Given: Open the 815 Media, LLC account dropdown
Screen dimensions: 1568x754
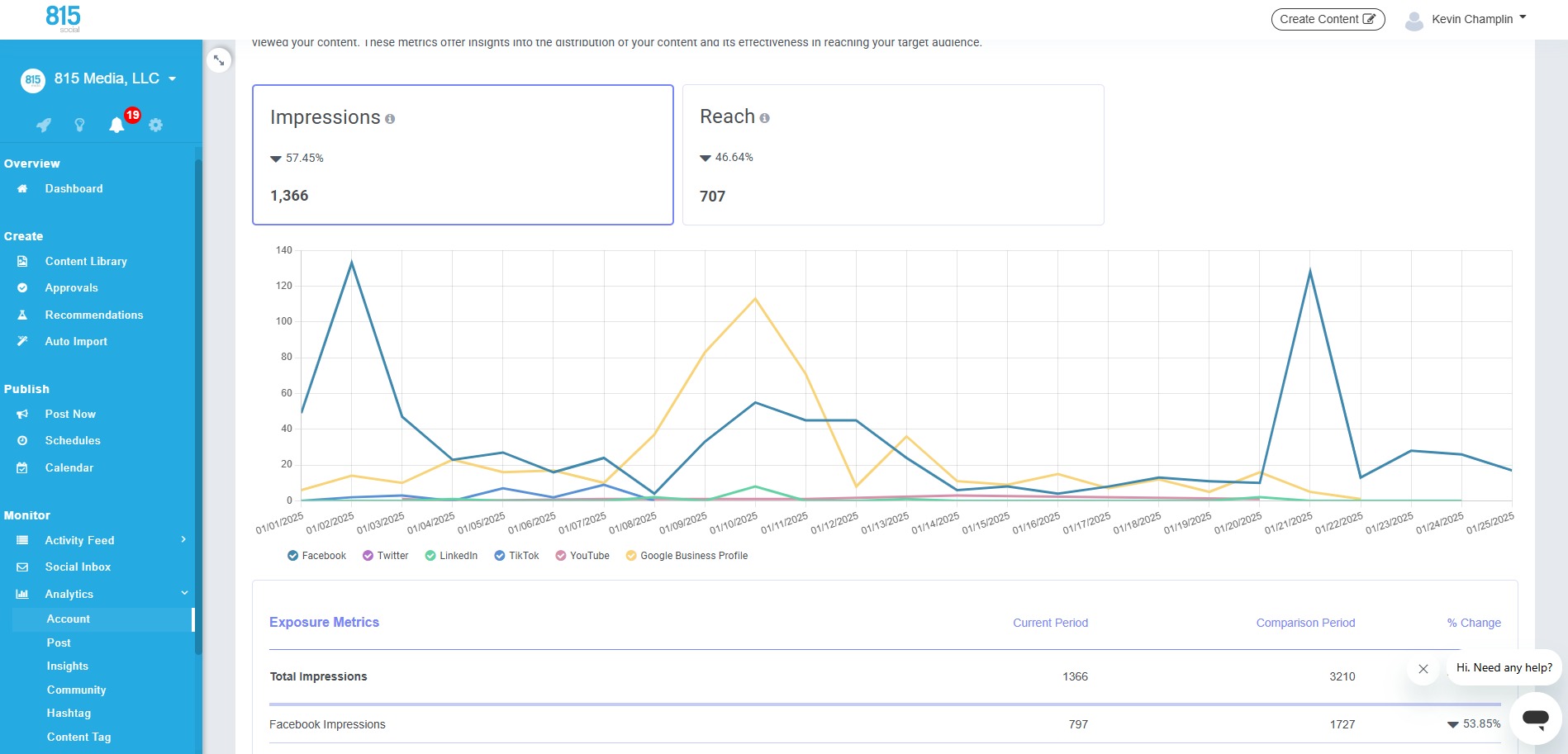Looking at the screenshot, I should point(115,79).
